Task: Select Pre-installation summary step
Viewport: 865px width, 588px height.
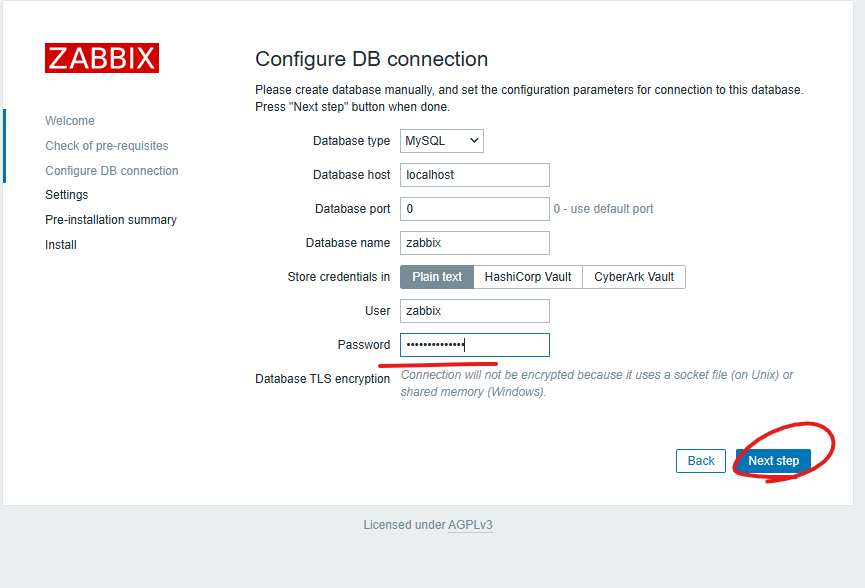Action: [x=111, y=220]
